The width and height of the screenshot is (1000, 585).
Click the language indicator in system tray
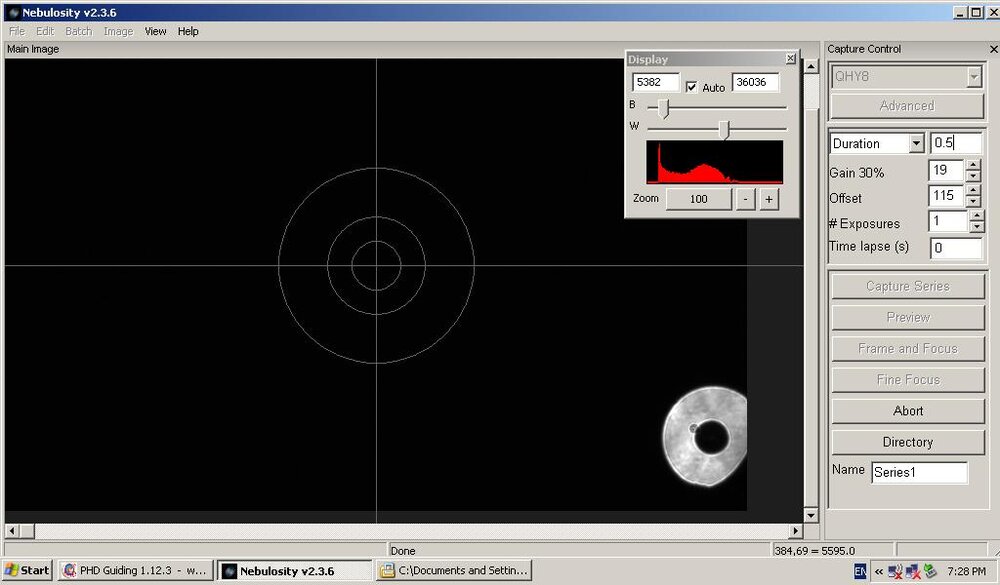(861, 571)
